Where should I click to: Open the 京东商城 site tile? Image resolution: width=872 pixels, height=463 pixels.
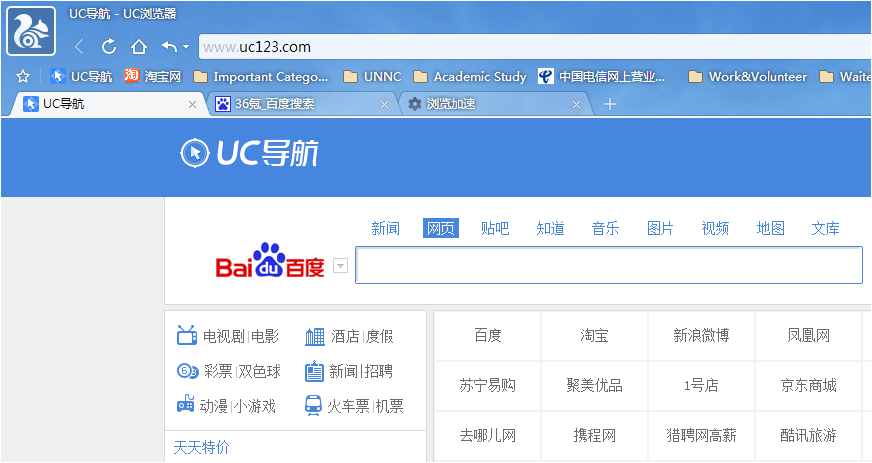(x=809, y=386)
